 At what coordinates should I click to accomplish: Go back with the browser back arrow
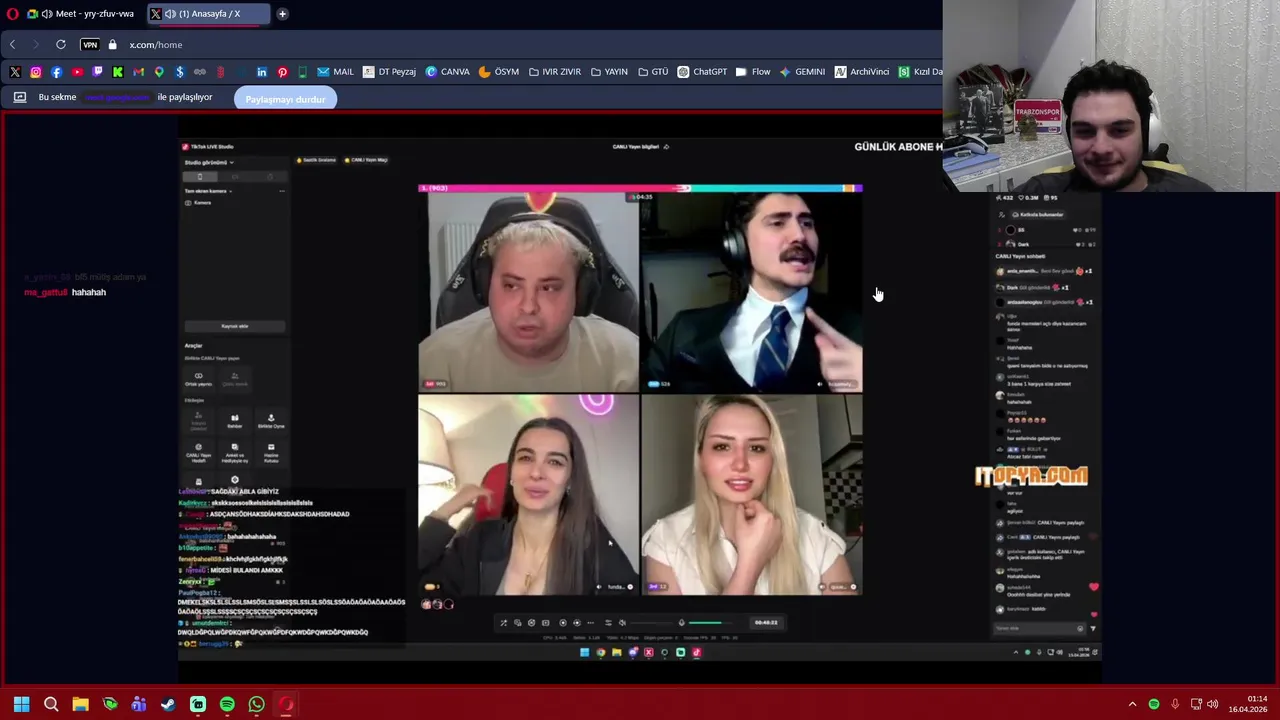tap(12, 44)
